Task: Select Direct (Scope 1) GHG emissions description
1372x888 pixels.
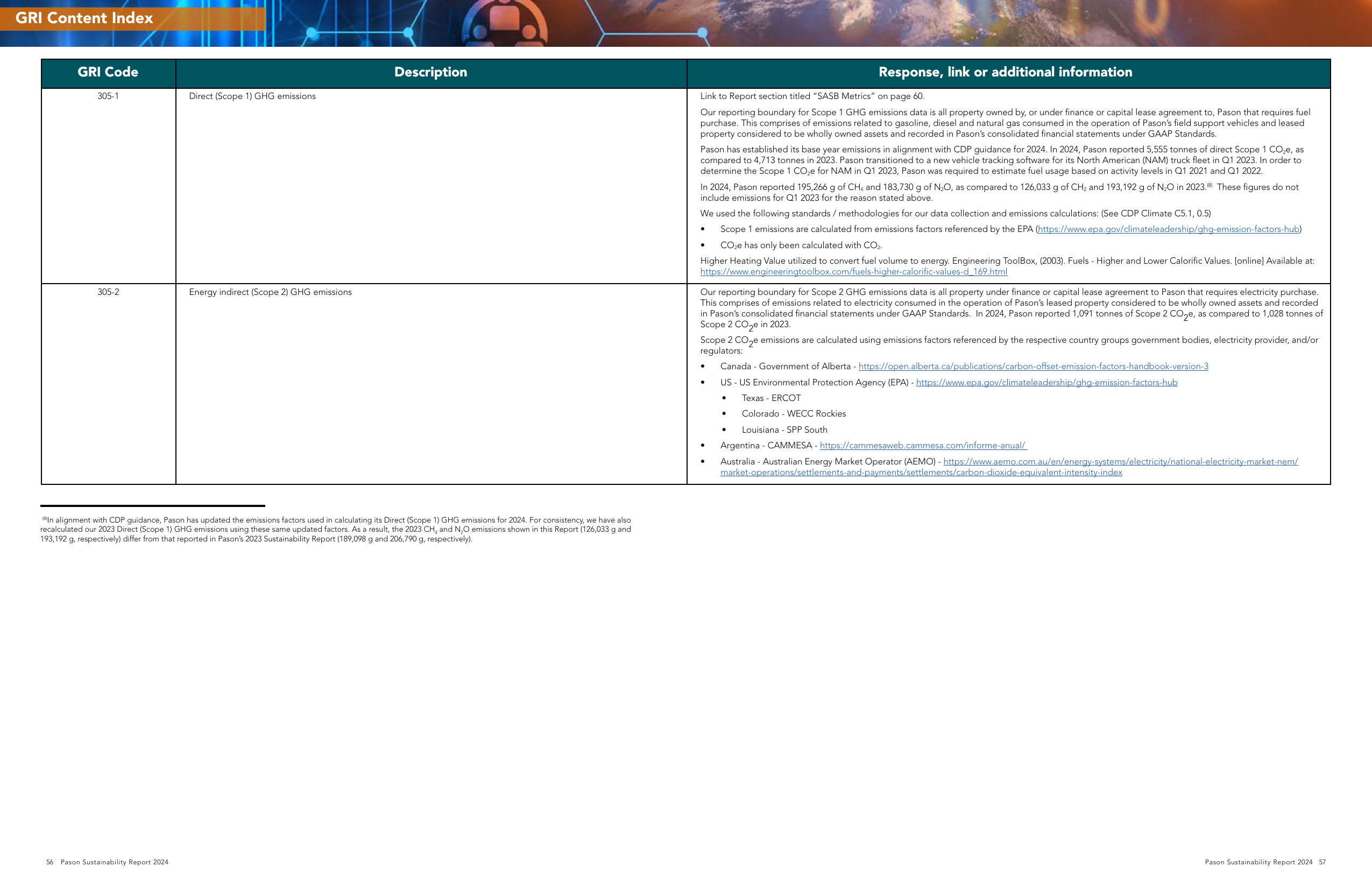Action: tap(252, 96)
